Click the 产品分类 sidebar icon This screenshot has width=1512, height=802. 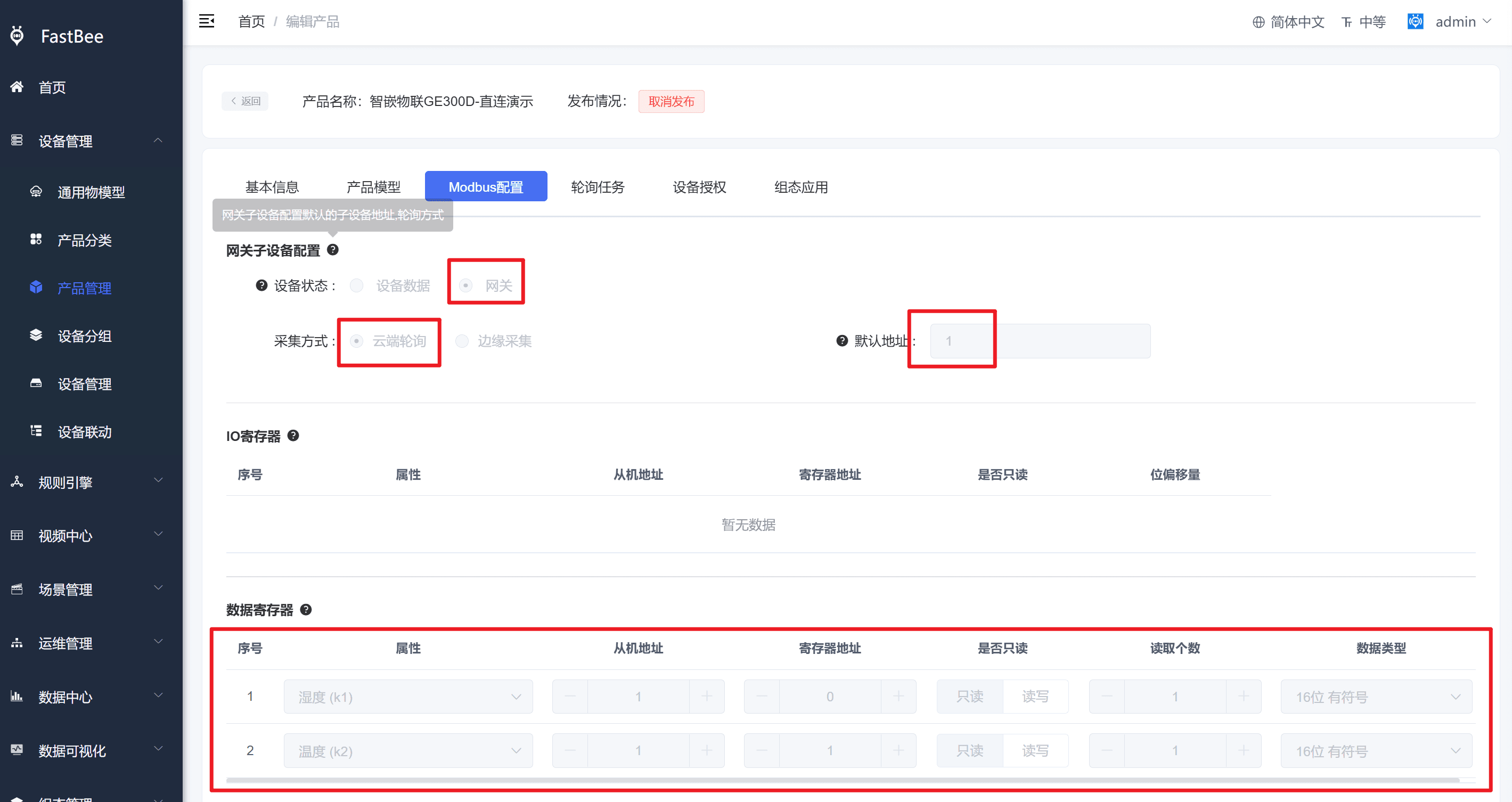click(x=36, y=240)
